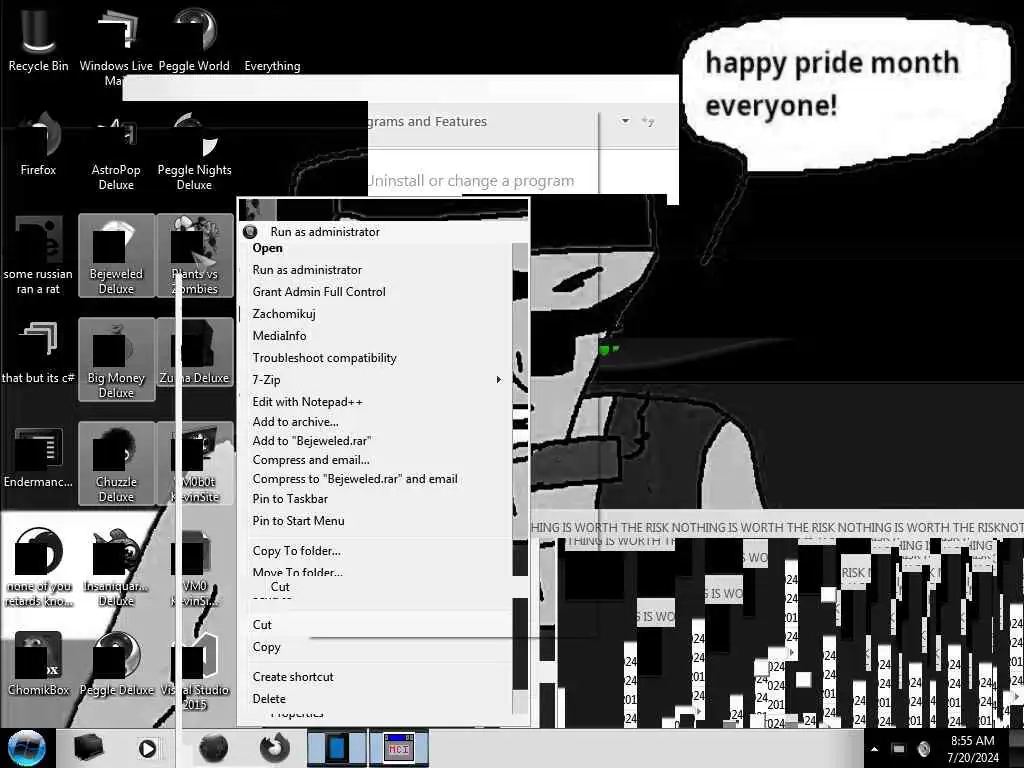Image resolution: width=1024 pixels, height=768 pixels.
Task: Select the Zuma Deluxe desktop icon
Action: click(195, 353)
